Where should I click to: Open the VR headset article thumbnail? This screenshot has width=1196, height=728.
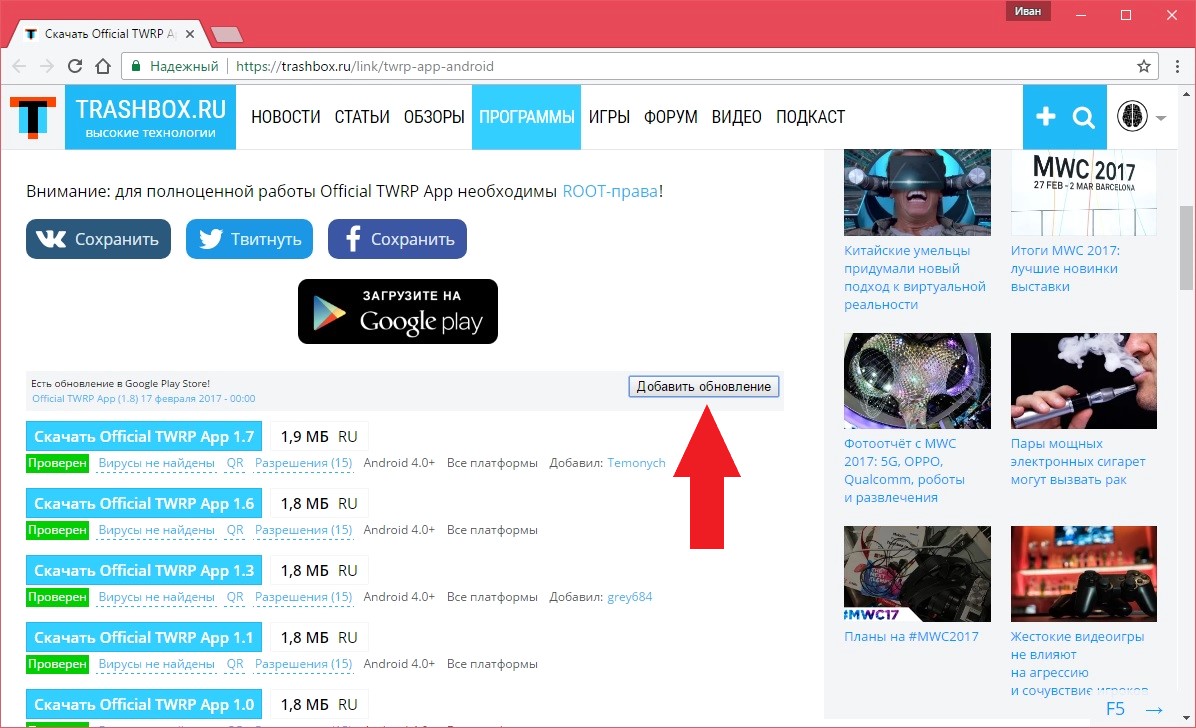point(917,192)
